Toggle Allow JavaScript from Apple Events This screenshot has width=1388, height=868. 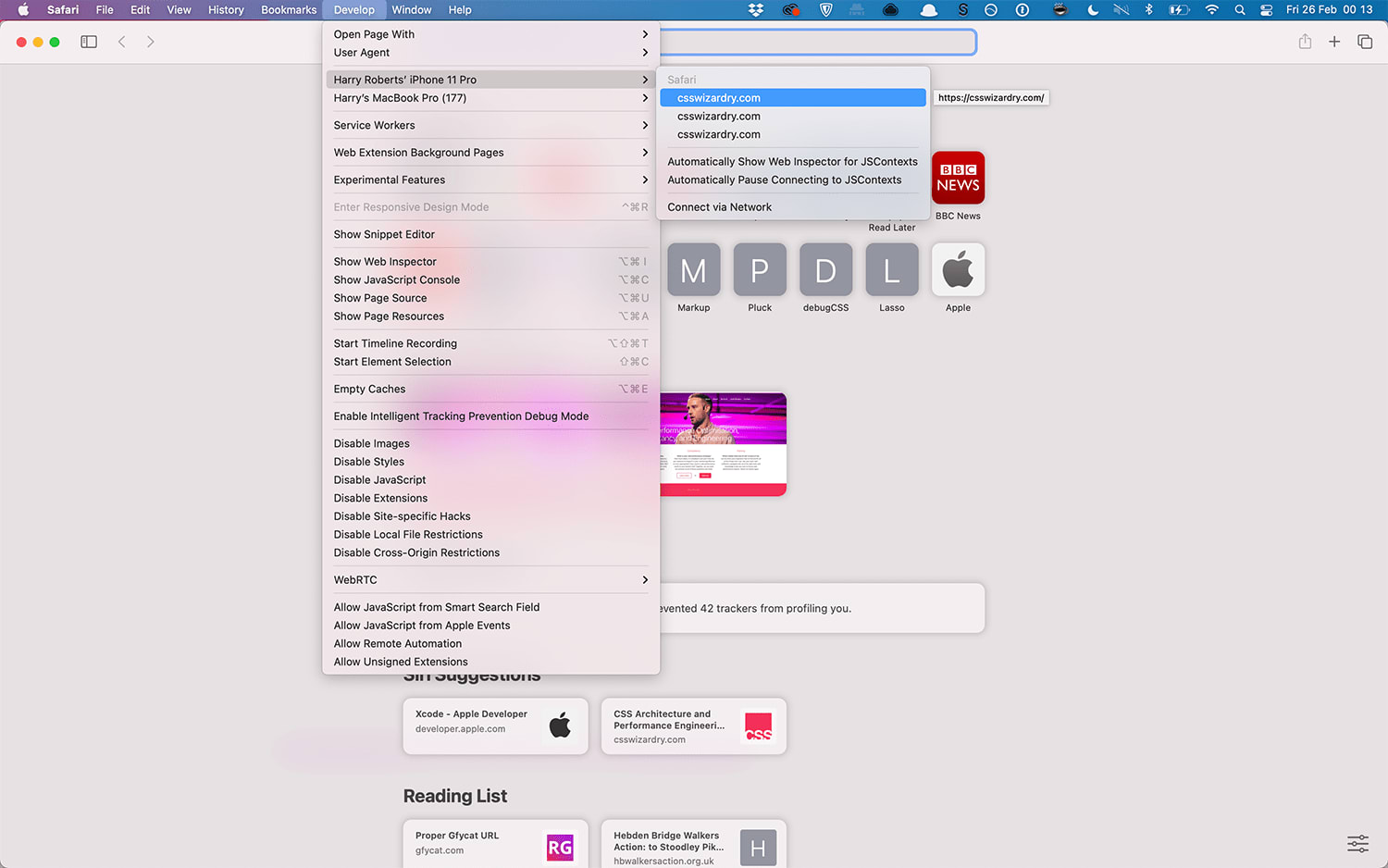pos(490,626)
